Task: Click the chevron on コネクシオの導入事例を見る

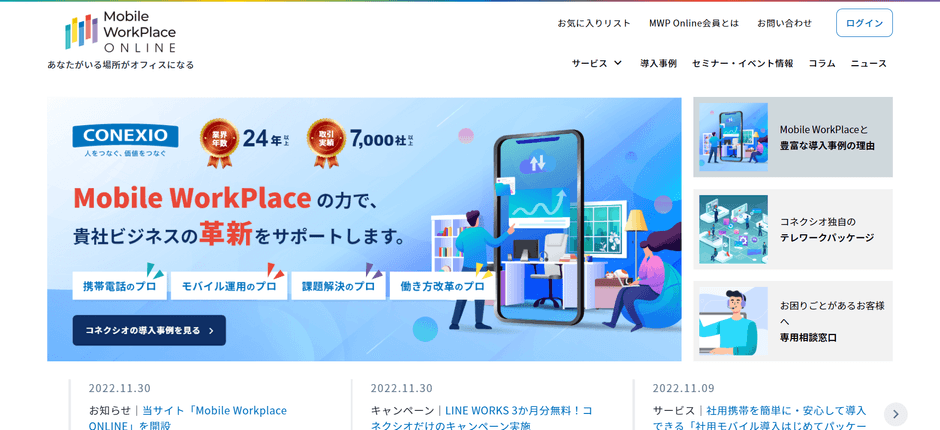Action: click(x=211, y=330)
